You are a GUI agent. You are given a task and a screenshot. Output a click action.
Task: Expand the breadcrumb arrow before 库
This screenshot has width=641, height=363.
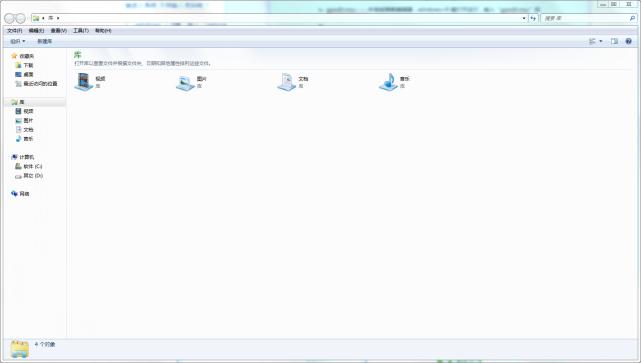pos(43,18)
